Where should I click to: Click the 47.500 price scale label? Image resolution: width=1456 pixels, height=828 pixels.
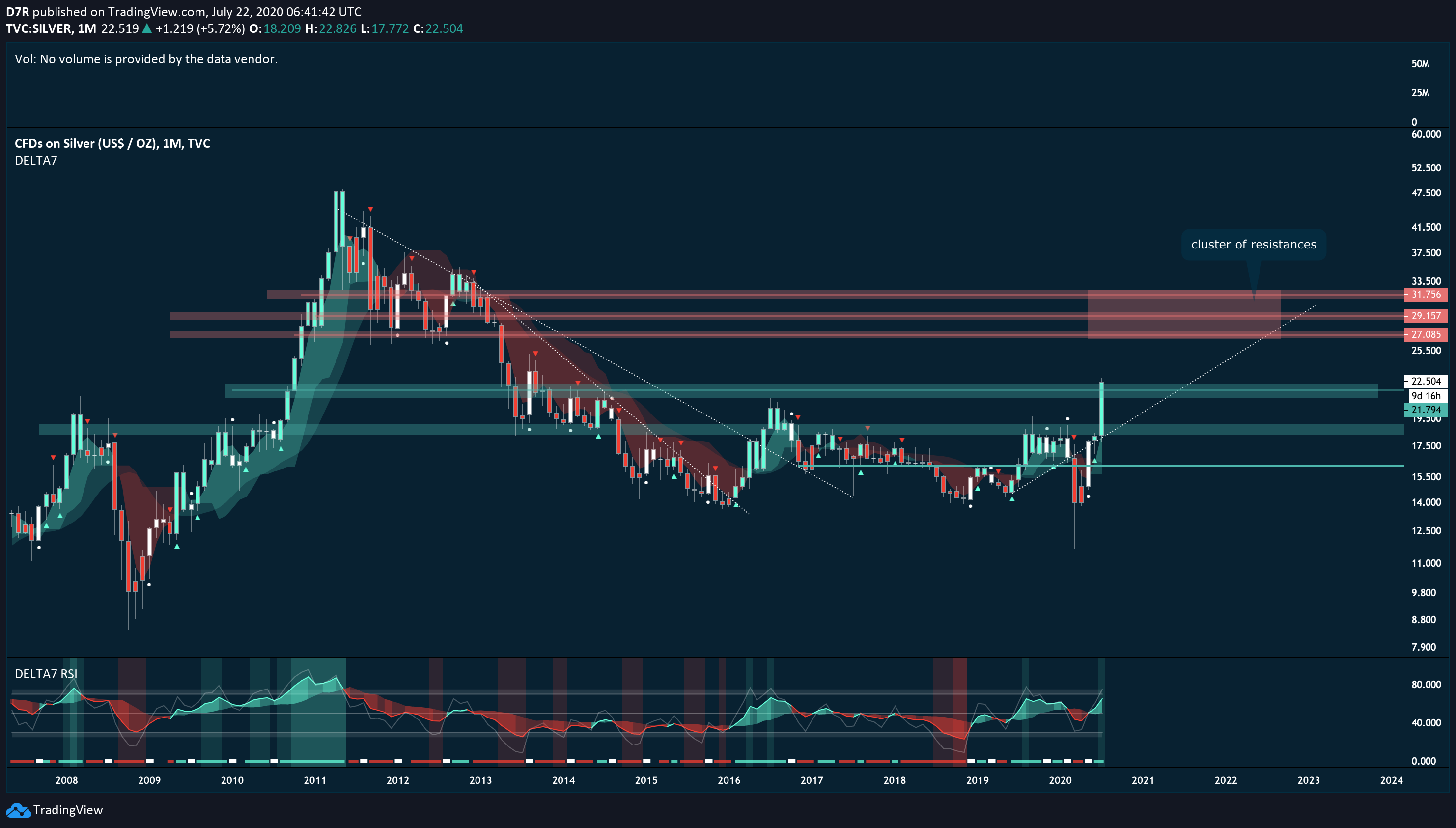pyautogui.click(x=1426, y=193)
